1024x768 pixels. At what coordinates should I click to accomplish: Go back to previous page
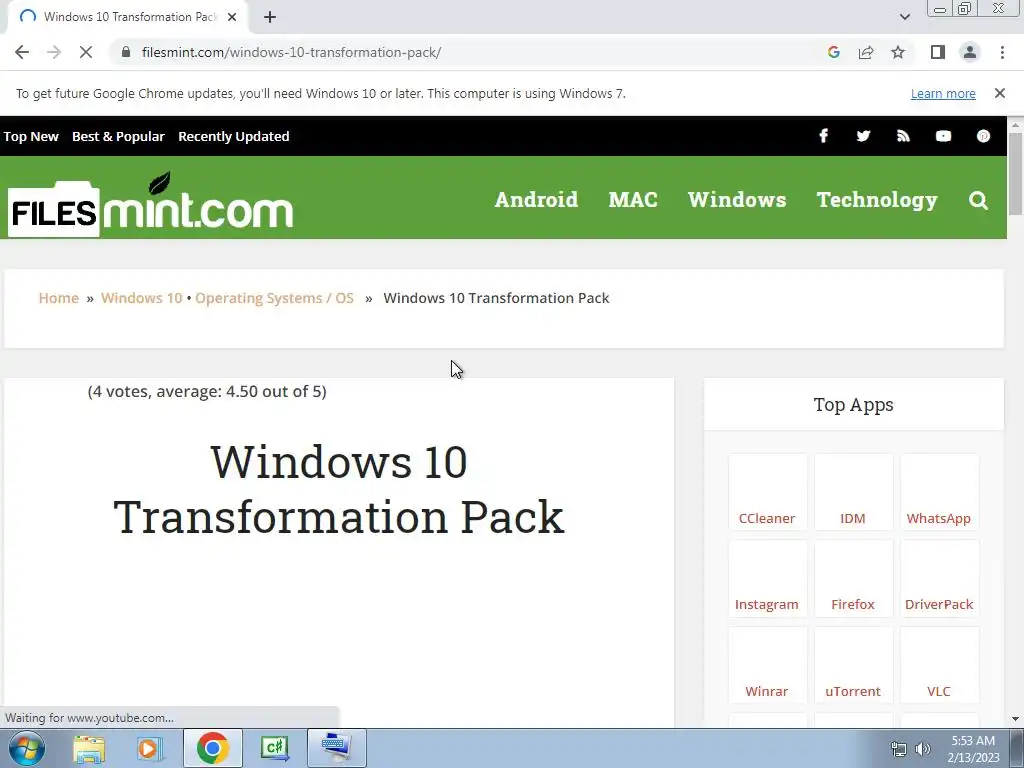tap(22, 52)
